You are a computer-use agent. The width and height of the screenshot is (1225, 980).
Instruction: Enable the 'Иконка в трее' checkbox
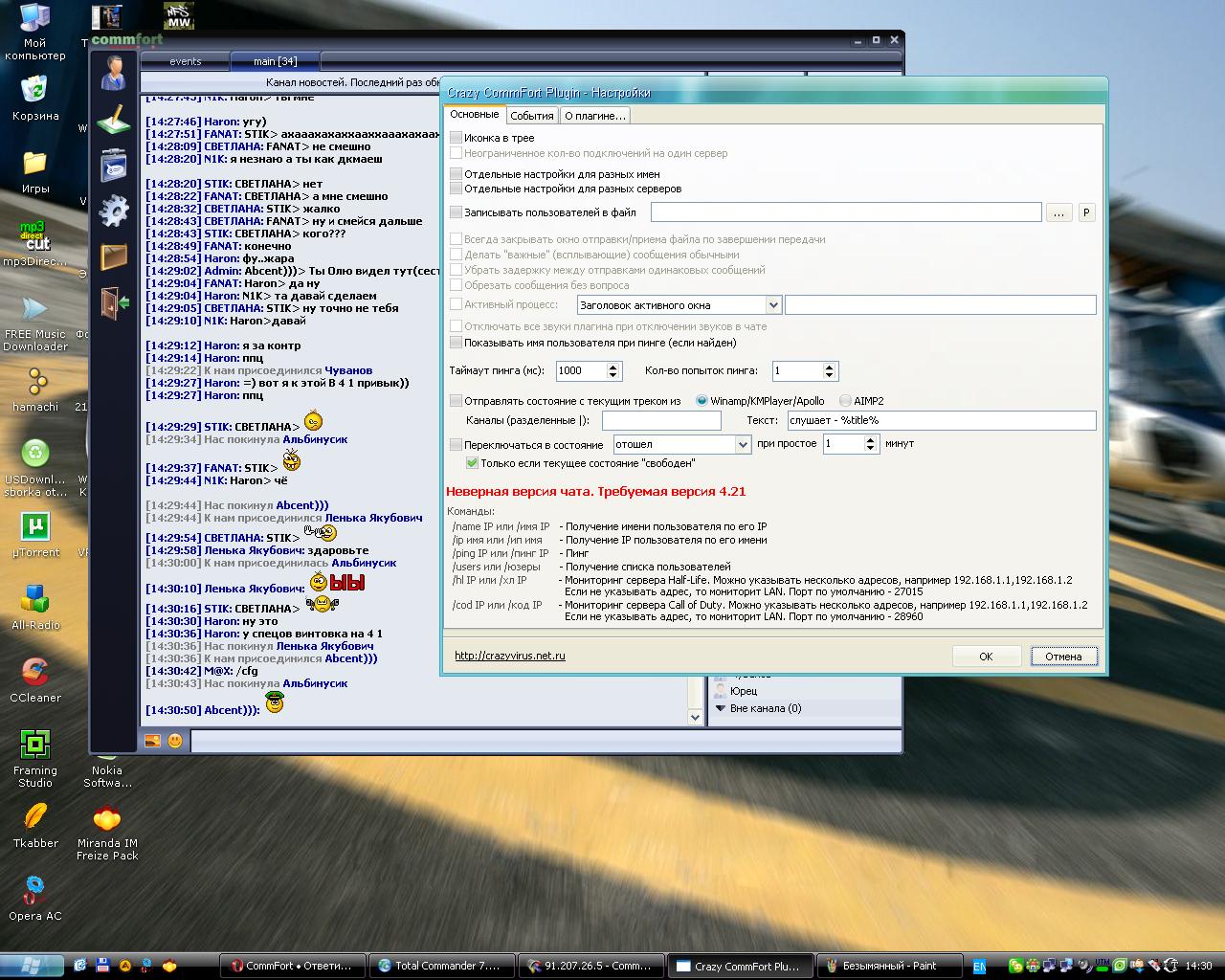(457, 138)
